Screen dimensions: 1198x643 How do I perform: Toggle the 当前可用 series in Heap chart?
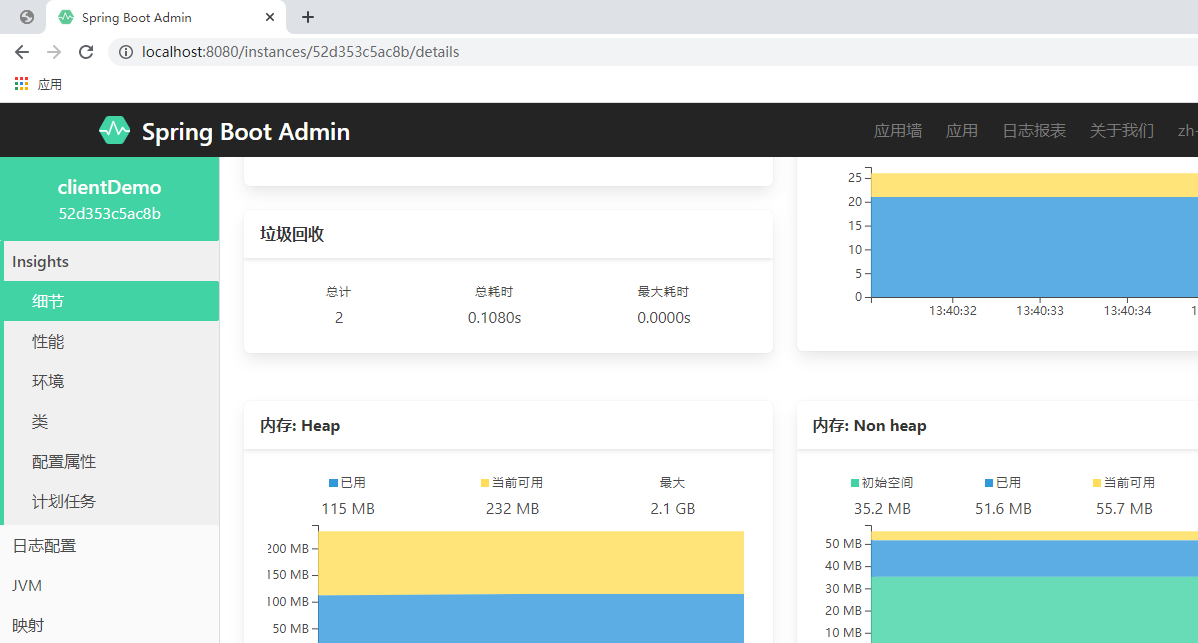513,482
